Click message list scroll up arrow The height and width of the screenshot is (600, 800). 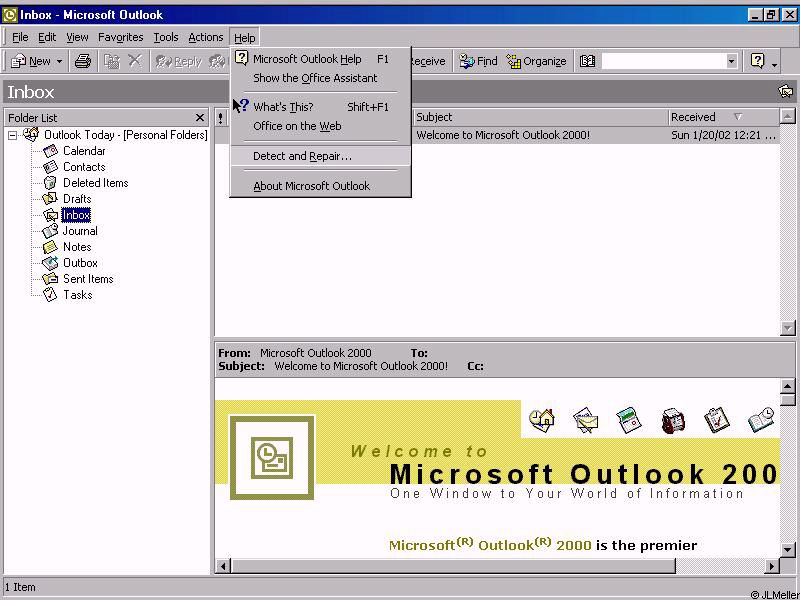788,116
